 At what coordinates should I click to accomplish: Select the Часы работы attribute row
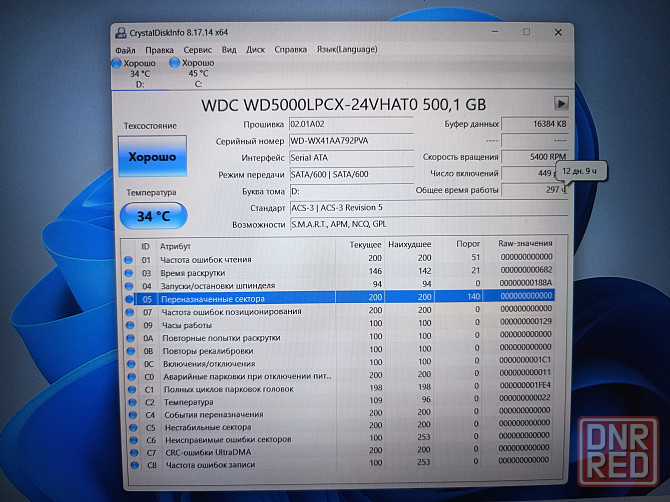point(341,323)
